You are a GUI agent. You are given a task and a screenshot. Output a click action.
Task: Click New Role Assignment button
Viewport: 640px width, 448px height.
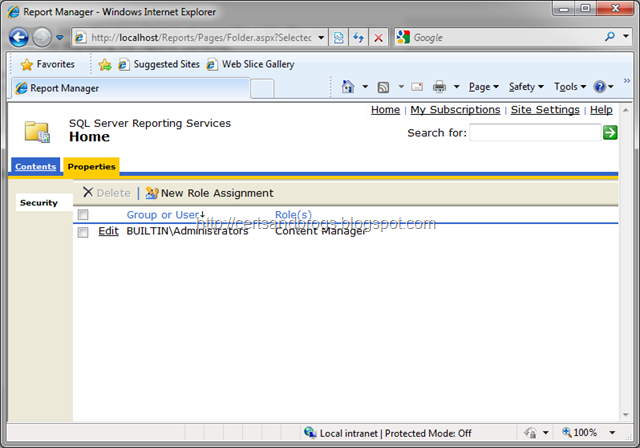[x=209, y=193]
